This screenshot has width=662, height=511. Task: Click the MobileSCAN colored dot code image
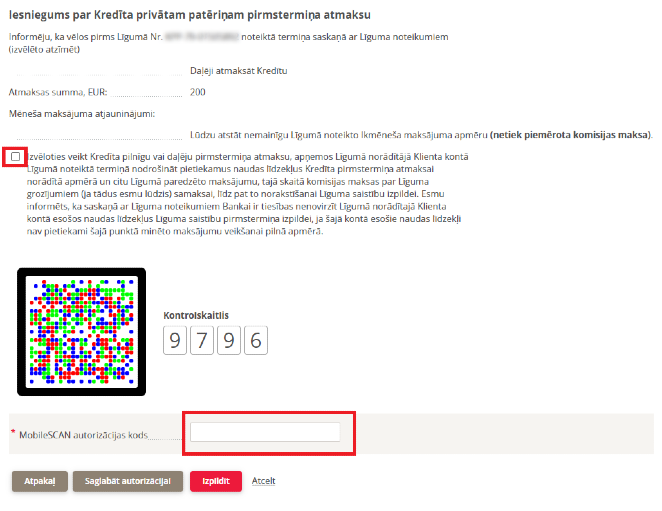click(82, 332)
